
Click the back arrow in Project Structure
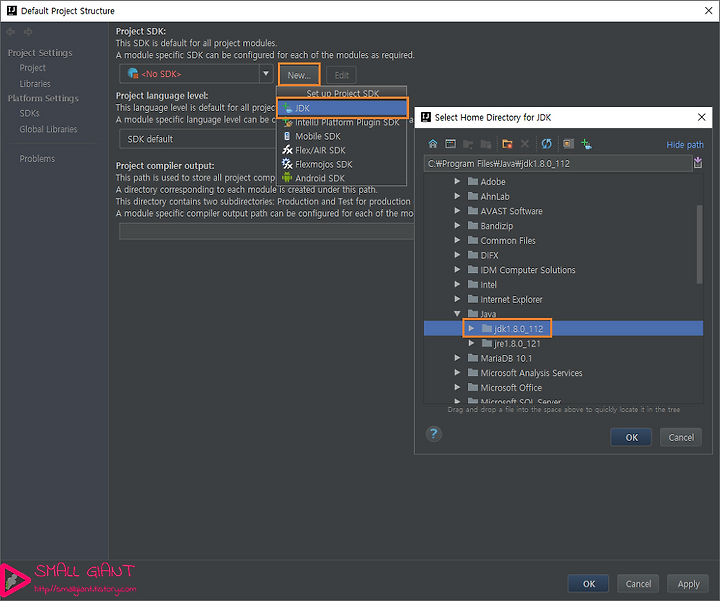[11, 32]
